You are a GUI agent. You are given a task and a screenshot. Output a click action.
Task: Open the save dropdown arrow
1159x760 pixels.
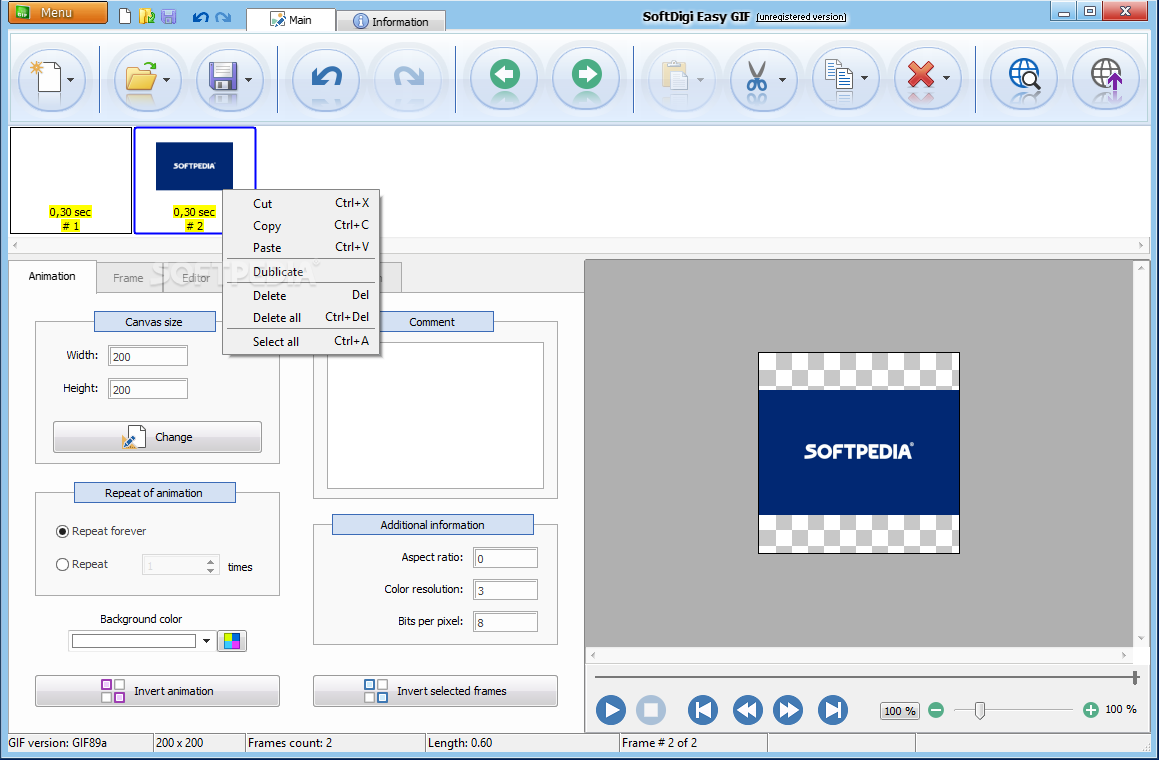[x=248, y=80]
